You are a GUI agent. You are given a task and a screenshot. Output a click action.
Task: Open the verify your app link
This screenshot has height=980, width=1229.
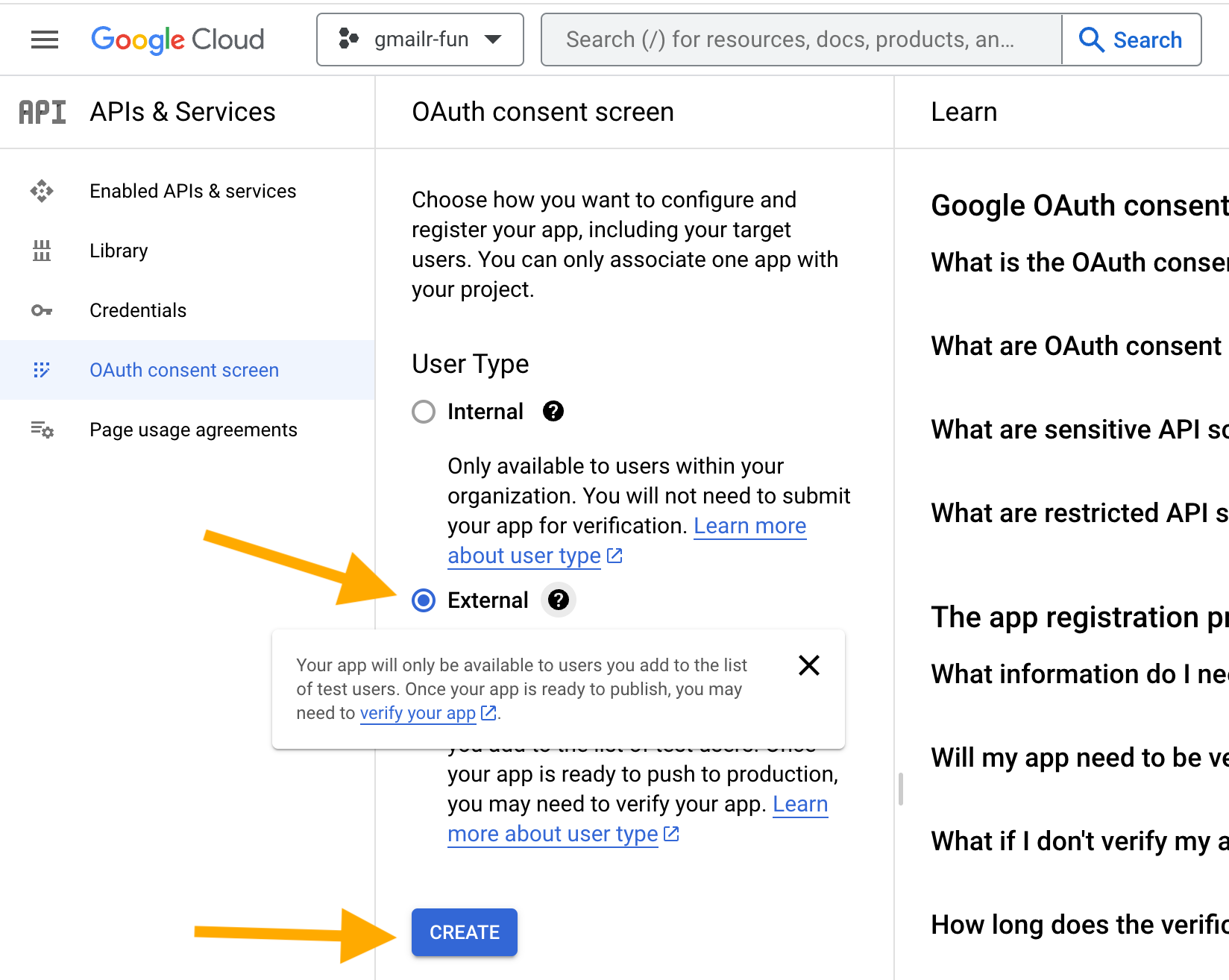tap(418, 713)
